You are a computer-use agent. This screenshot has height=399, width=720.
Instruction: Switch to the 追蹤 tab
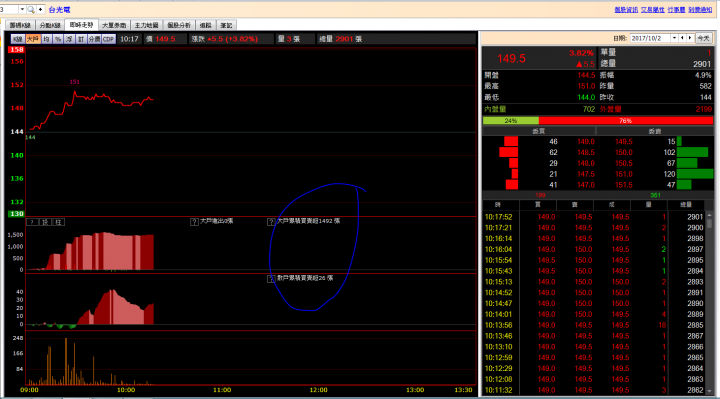(206, 25)
